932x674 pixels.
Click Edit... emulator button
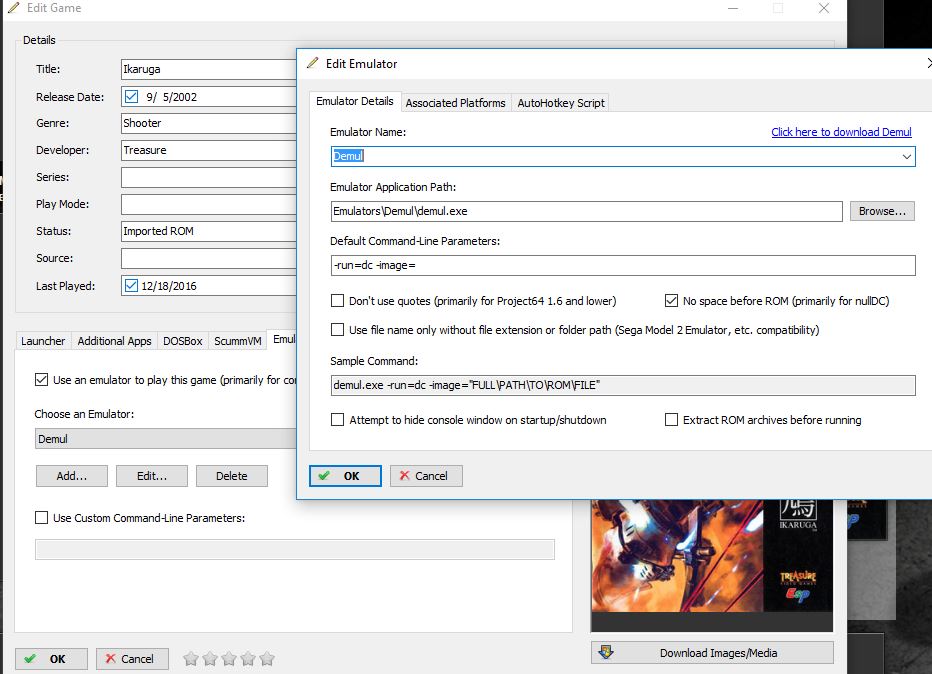pyautogui.click(x=152, y=475)
